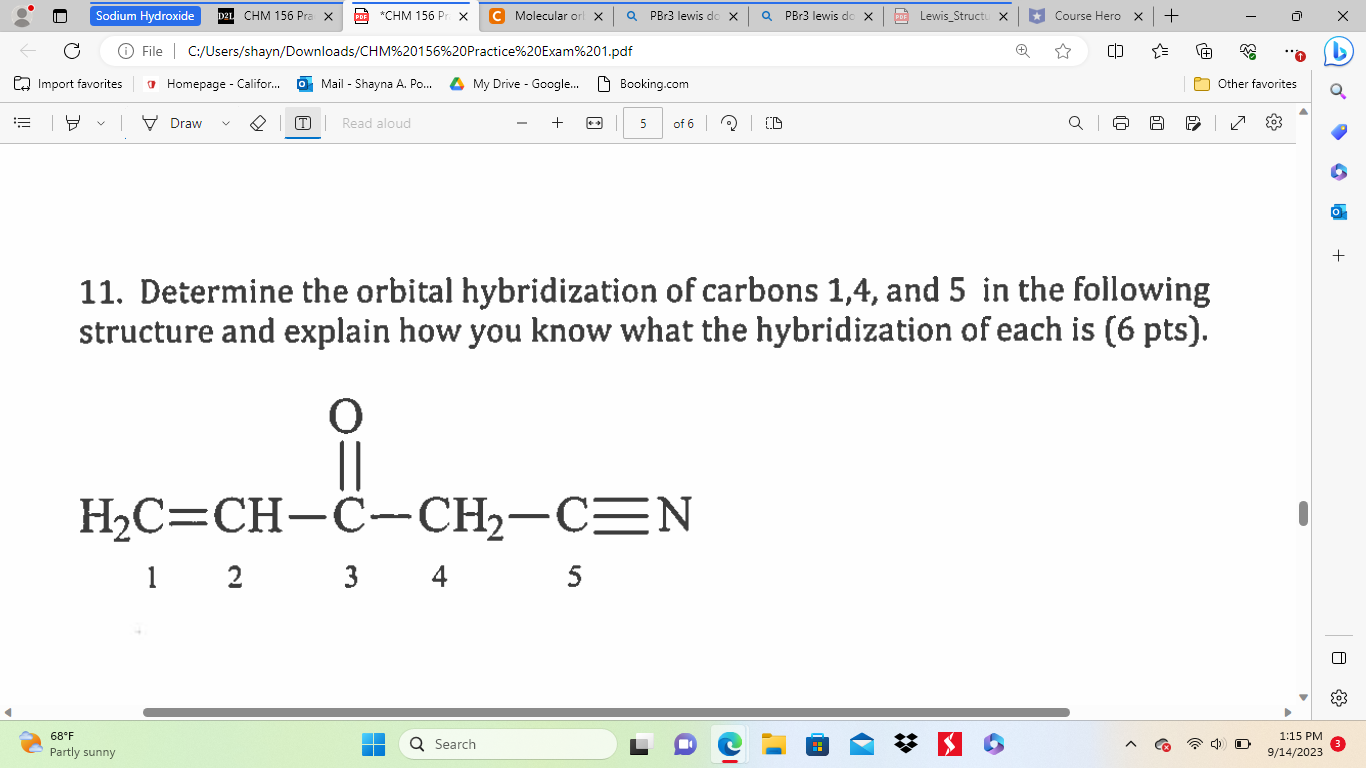Select the Highlight tool
The width and height of the screenshot is (1366, 768).
72,123
